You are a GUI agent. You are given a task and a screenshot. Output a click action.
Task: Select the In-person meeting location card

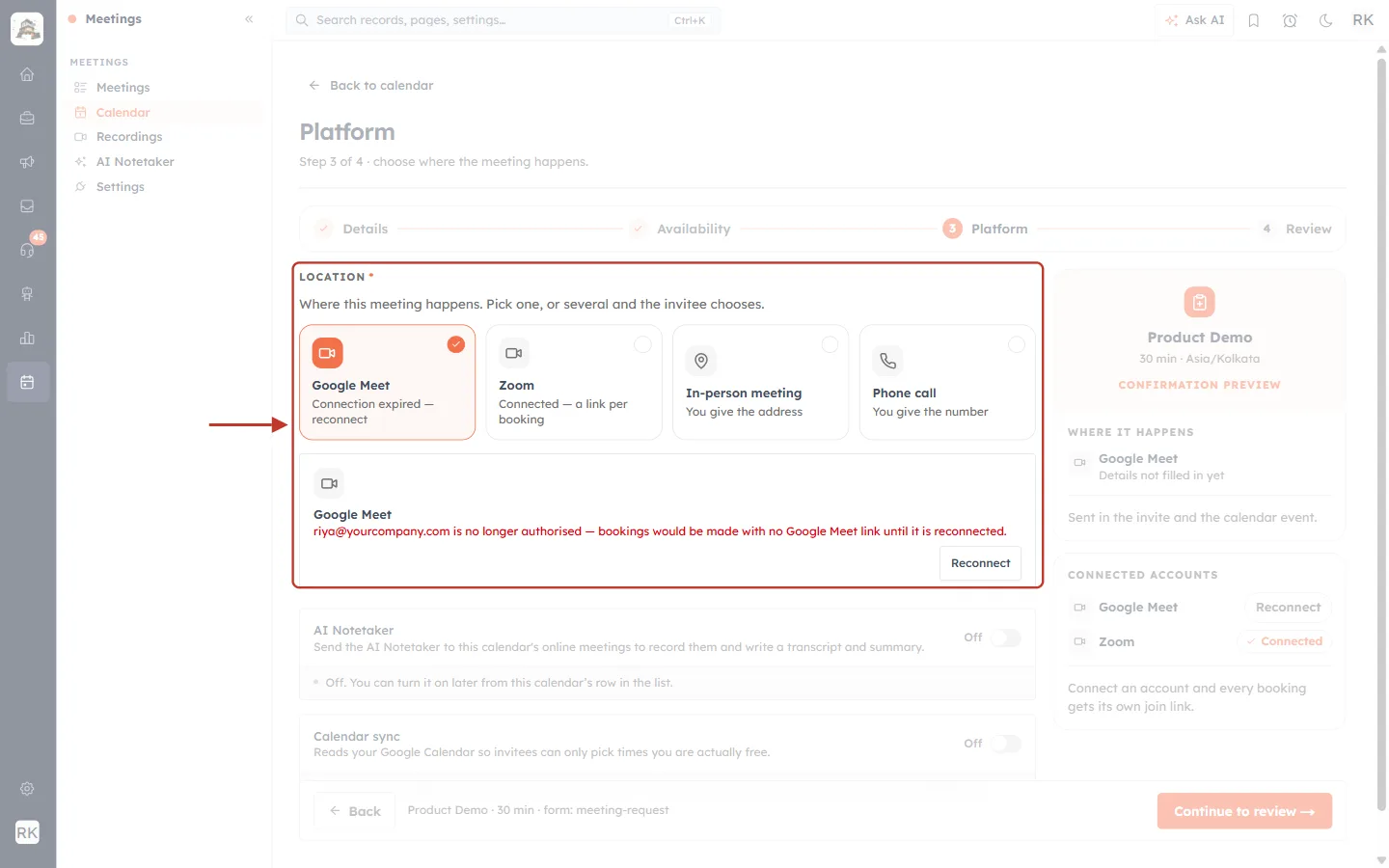[x=760, y=382]
